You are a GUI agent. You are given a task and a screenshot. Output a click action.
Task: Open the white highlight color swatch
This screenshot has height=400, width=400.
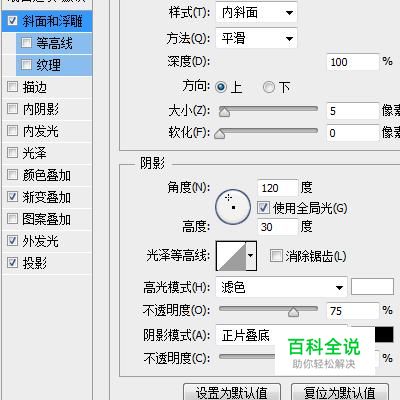point(372,287)
